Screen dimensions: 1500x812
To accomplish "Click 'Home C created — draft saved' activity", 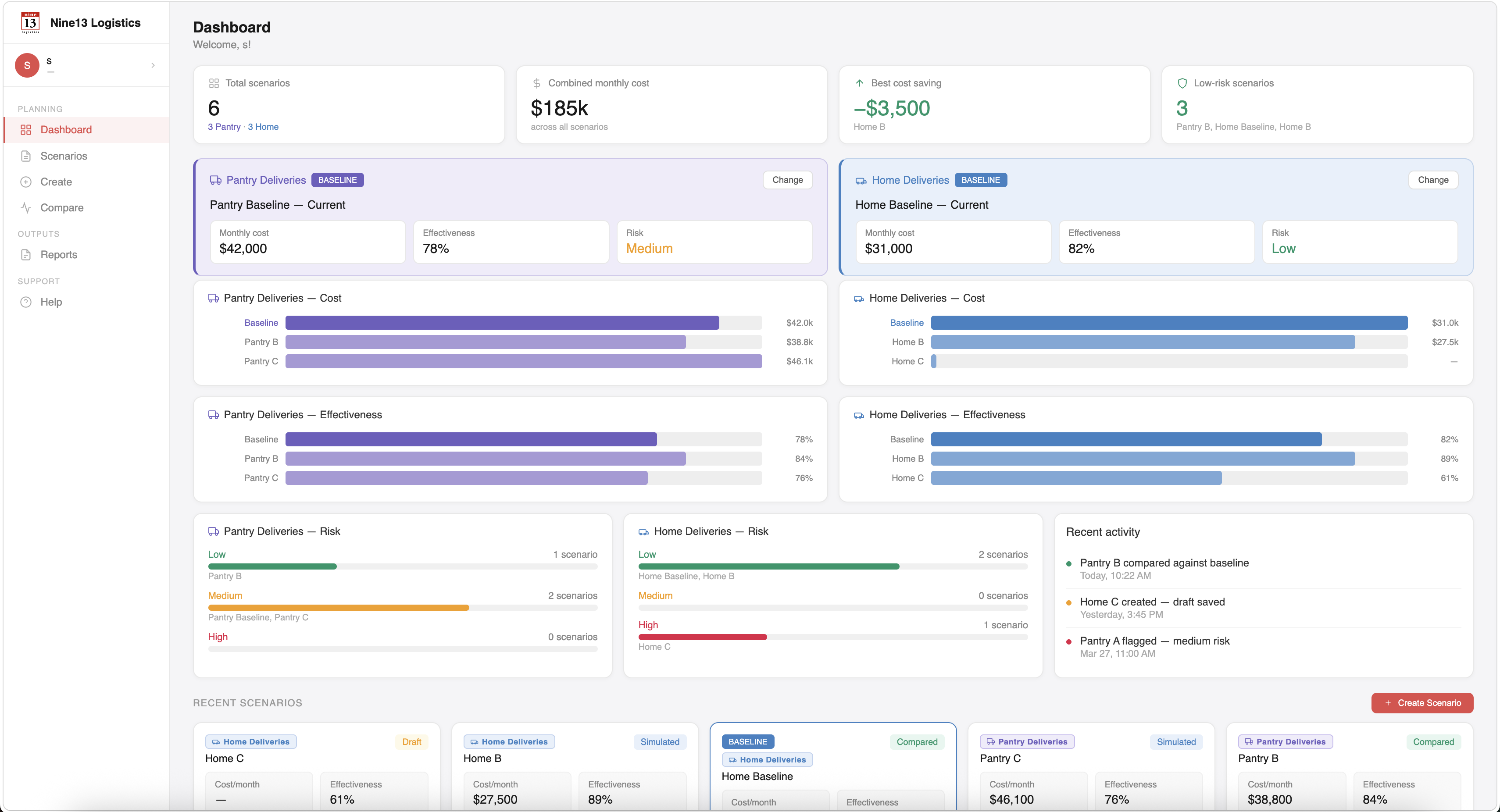I will pyautogui.click(x=1152, y=602).
